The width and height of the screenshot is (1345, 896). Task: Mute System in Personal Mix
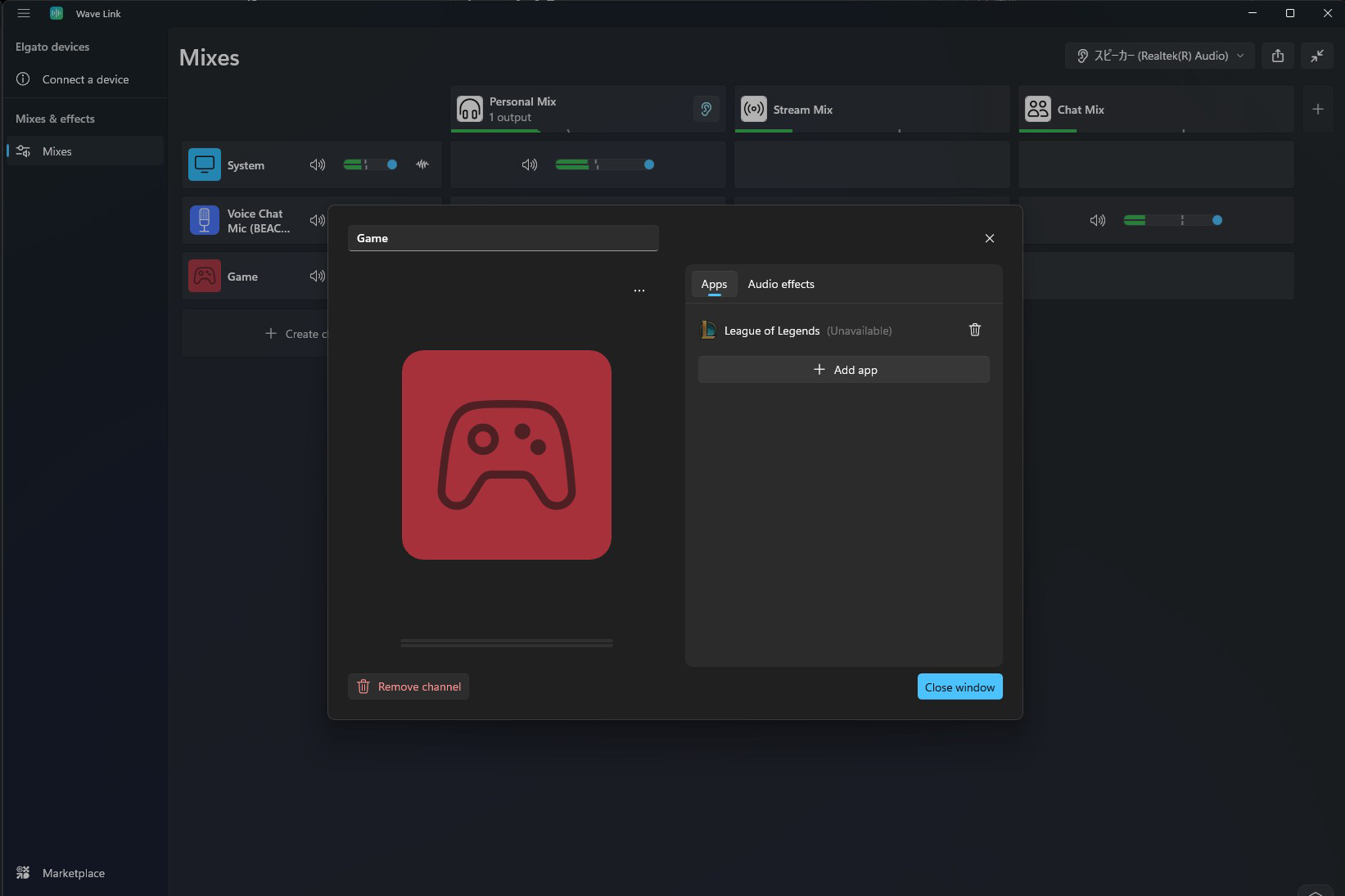(530, 164)
